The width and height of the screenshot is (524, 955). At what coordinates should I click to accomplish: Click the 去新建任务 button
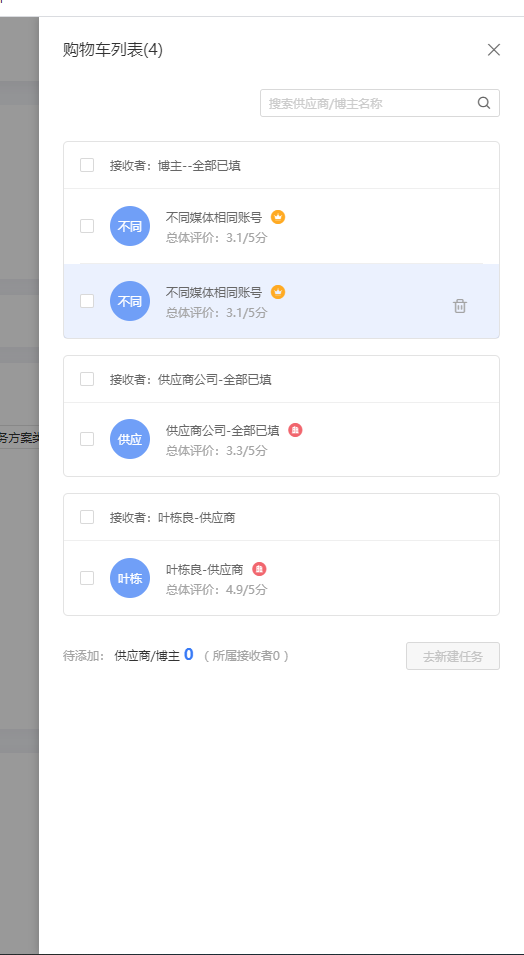tap(453, 656)
